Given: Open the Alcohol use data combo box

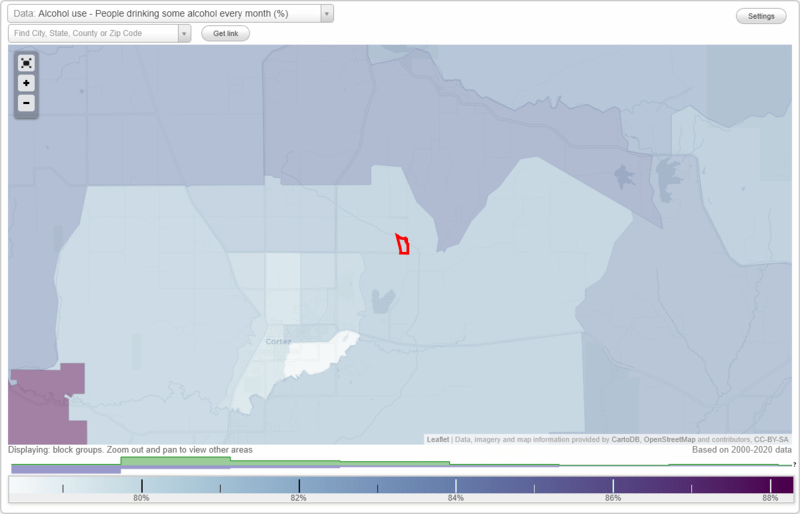Looking at the screenshot, I should pyautogui.click(x=170, y=14).
